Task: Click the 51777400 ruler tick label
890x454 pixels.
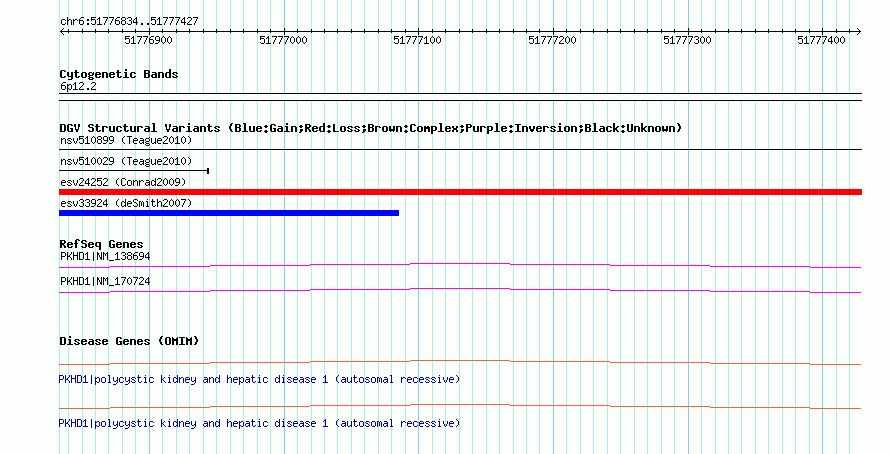Action: click(x=821, y=40)
